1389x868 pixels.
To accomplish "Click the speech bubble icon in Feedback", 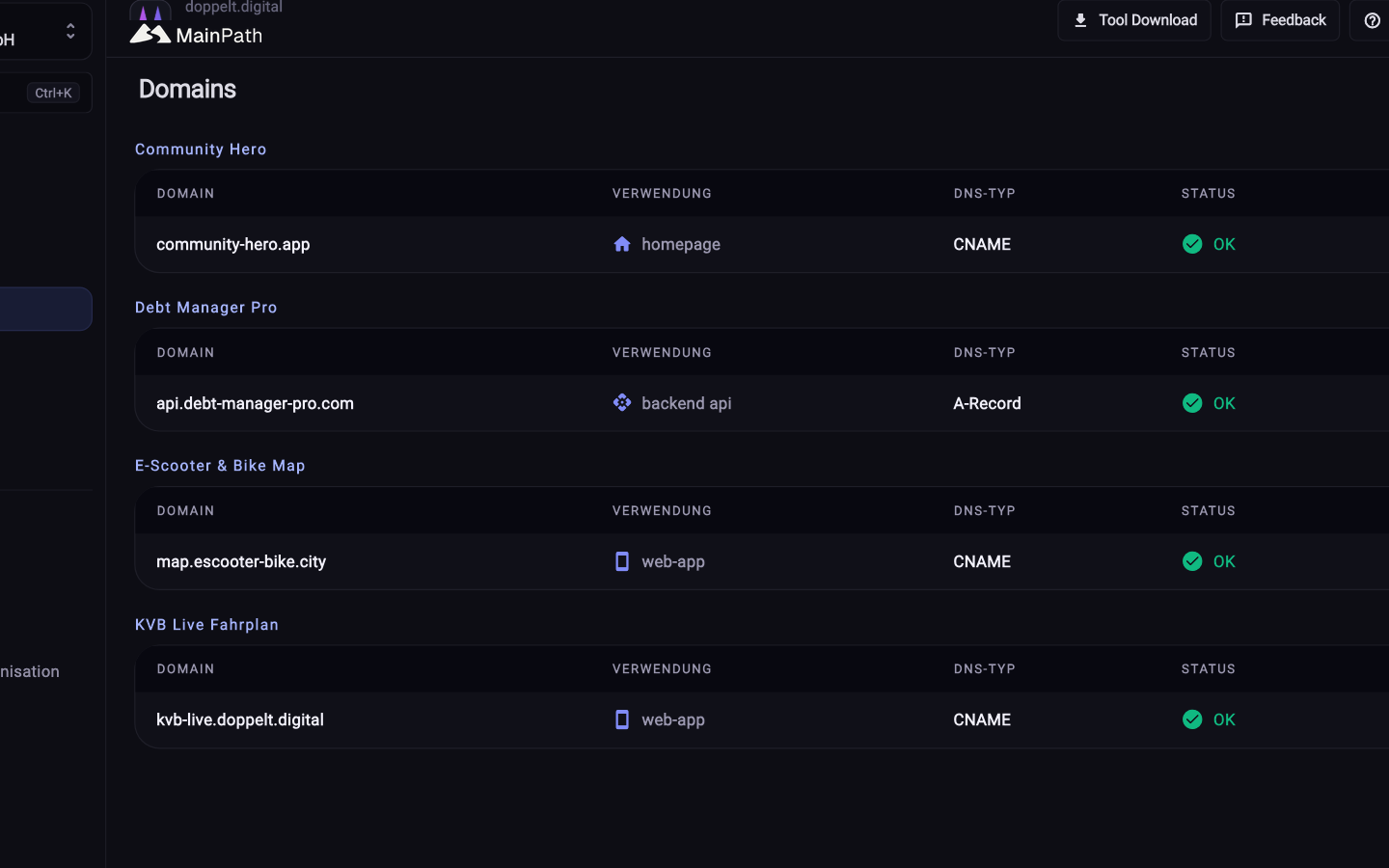I will point(1243,20).
